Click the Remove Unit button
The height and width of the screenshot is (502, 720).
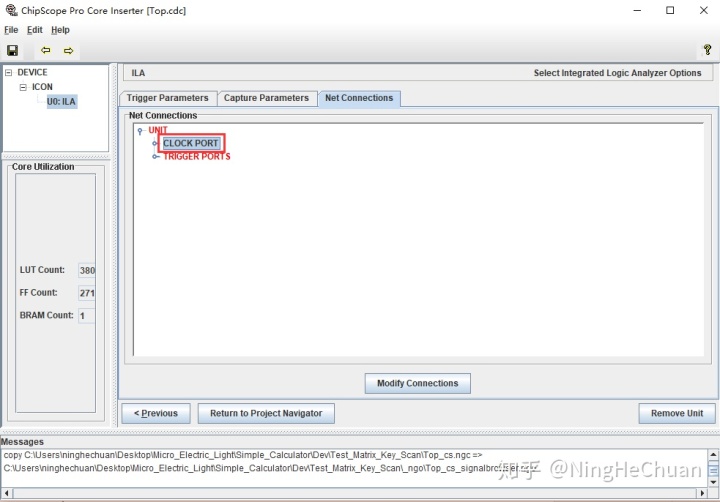tap(677, 413)
